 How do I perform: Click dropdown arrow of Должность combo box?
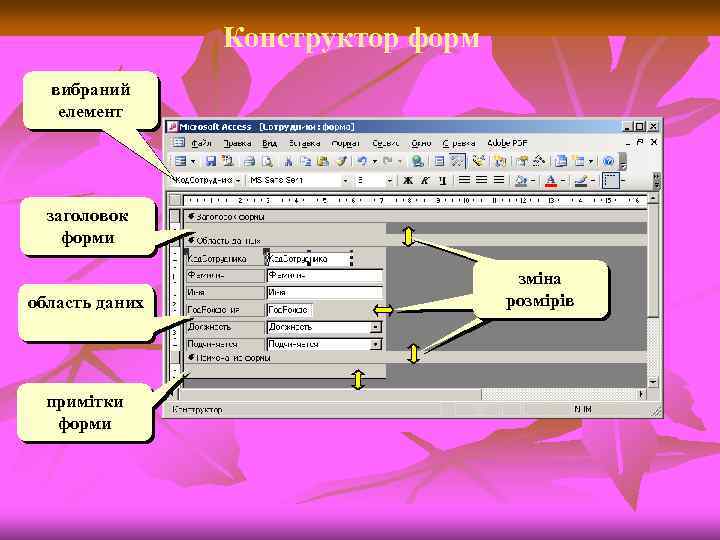[x=376, y=327]
